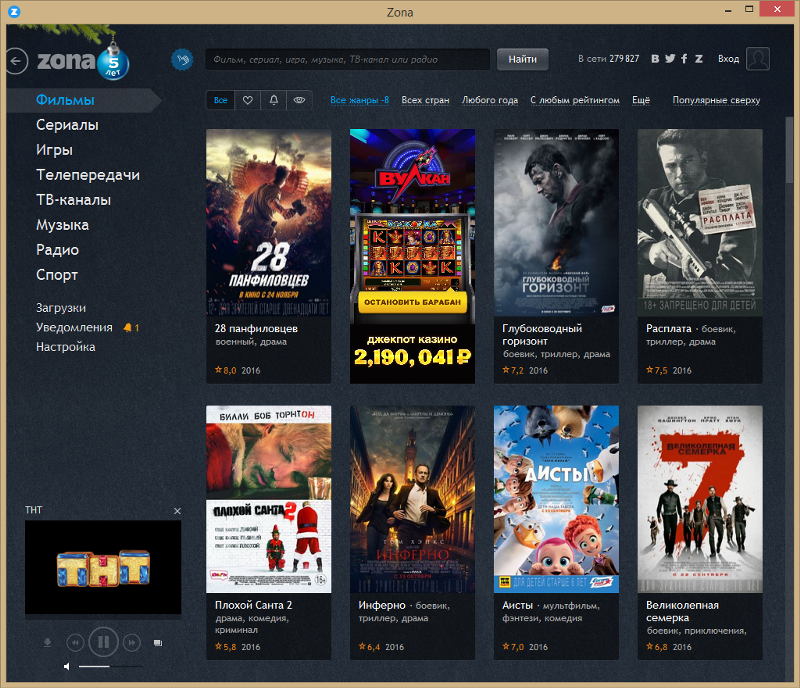Expand the player to fullscreen
Screen dimensions: 800x688
tap(158, 643)
